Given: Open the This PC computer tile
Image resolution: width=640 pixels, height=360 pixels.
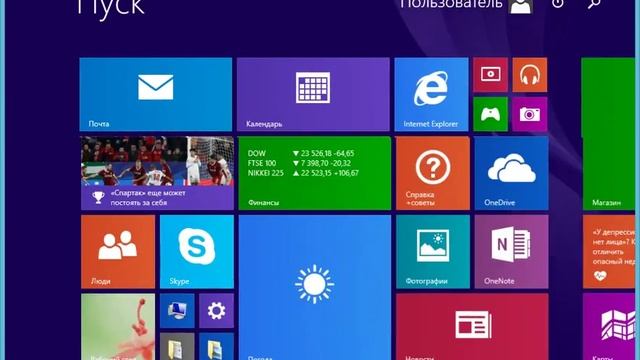Looking at the screenshot, I should coord(177,311).
